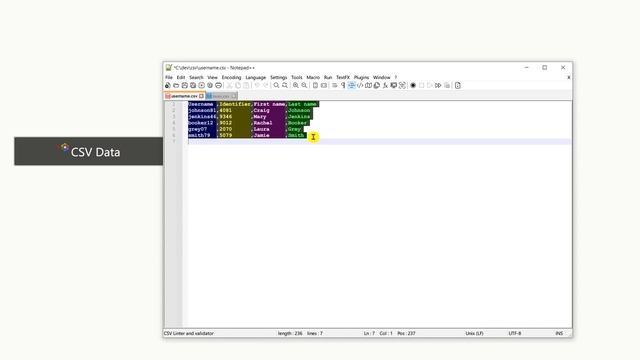Open the Document List panel icon

377,85
